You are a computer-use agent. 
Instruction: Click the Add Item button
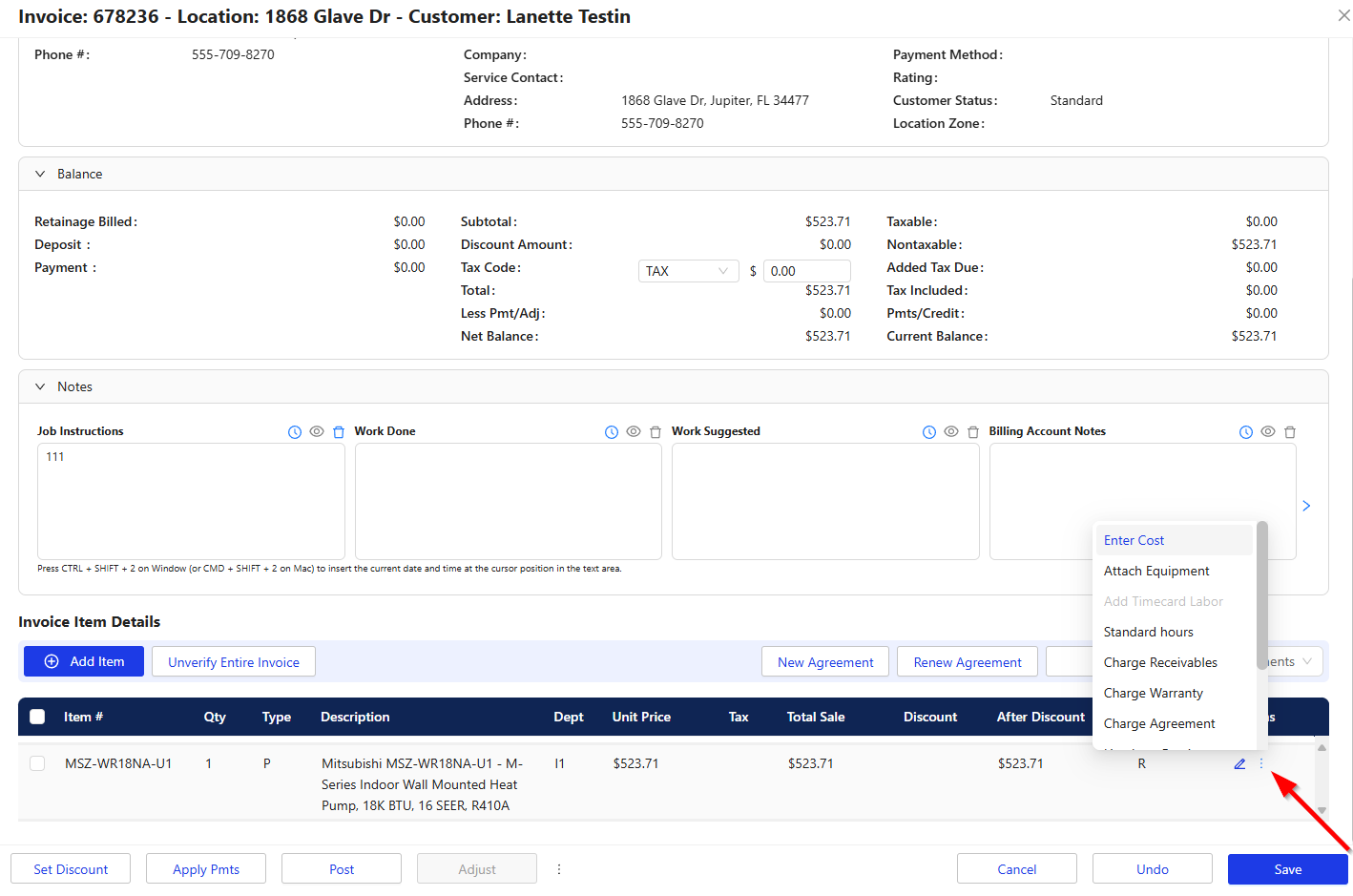click(84, 661)
